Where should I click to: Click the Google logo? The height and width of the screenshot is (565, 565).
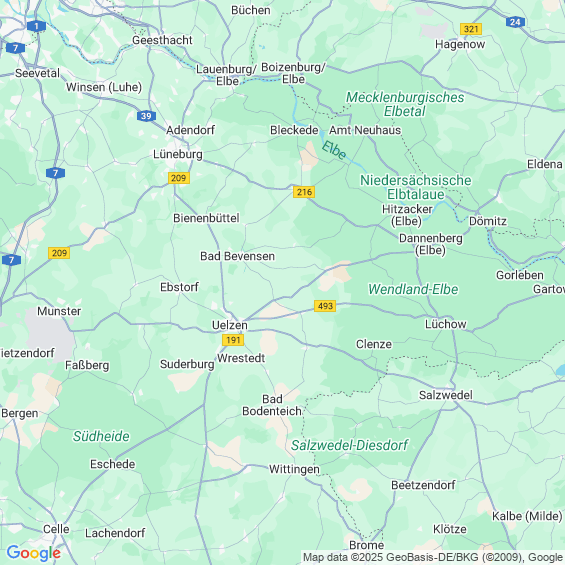pyautogui.click(x=34, y=553)
